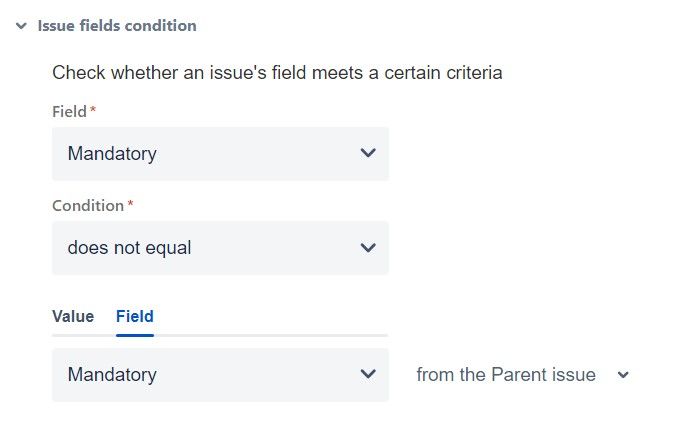The width and height of the screenshot is (679, 439).
Task: Click the Mandatory text in the top selector
Action: (x=112, y=154)
